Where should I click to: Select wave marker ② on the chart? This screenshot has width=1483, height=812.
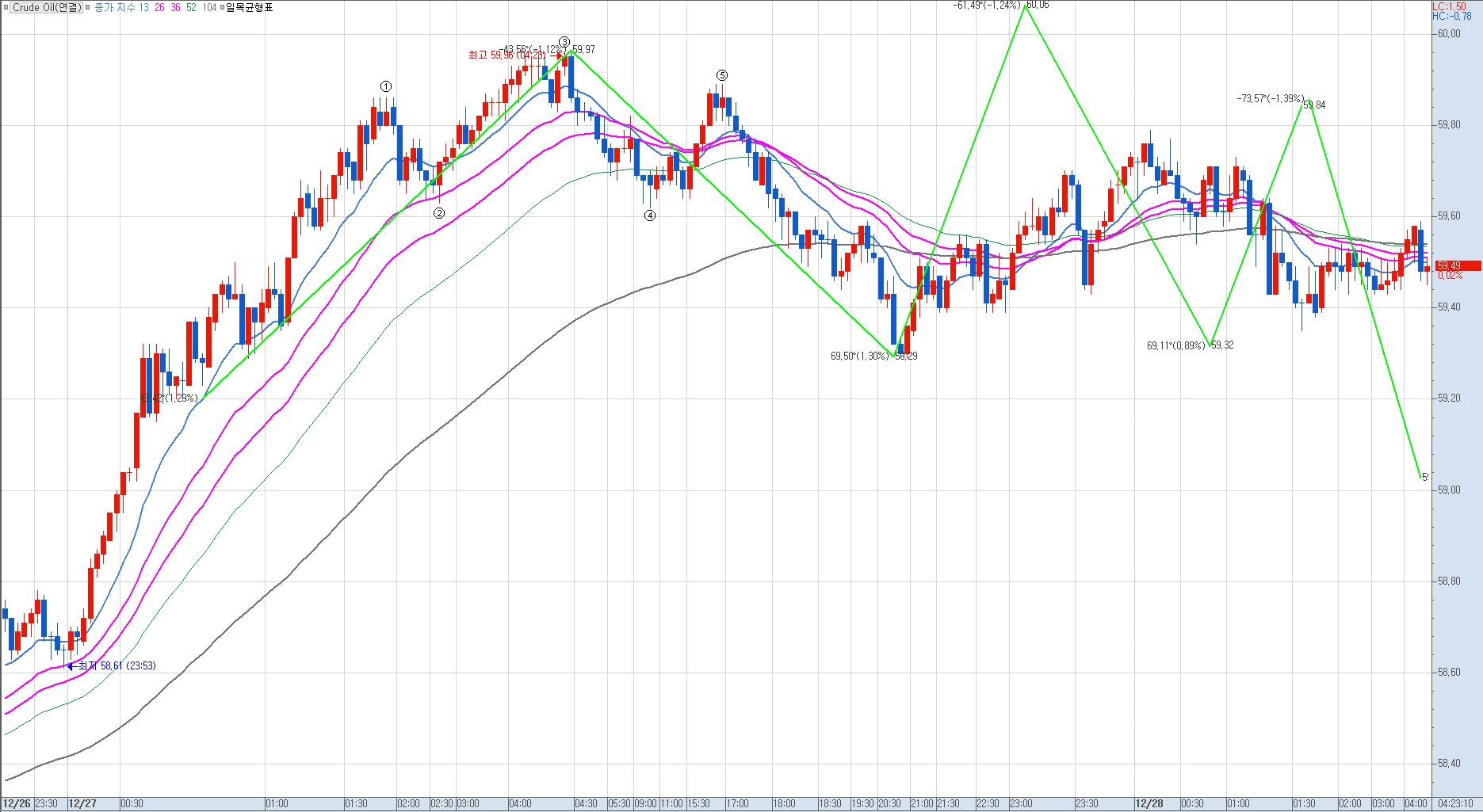(438, 212)
